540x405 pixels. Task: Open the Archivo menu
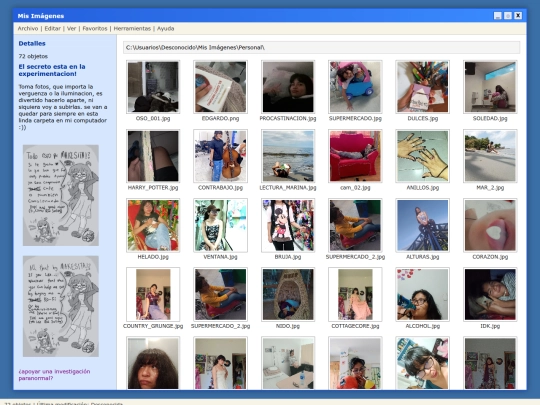point(28,29)
